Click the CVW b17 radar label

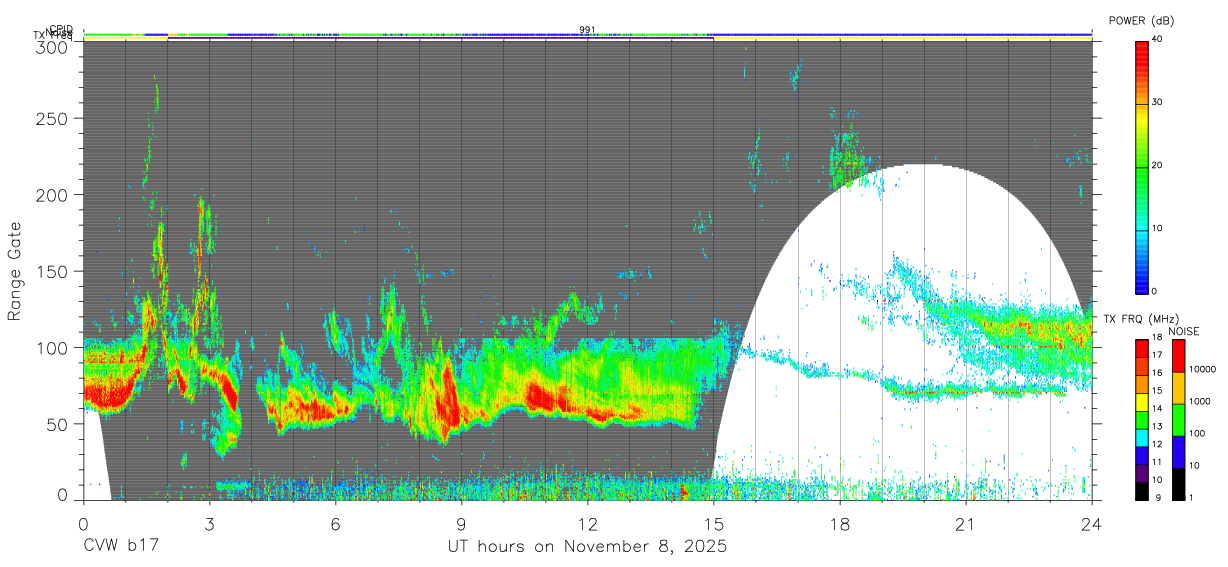click(120, 547)
